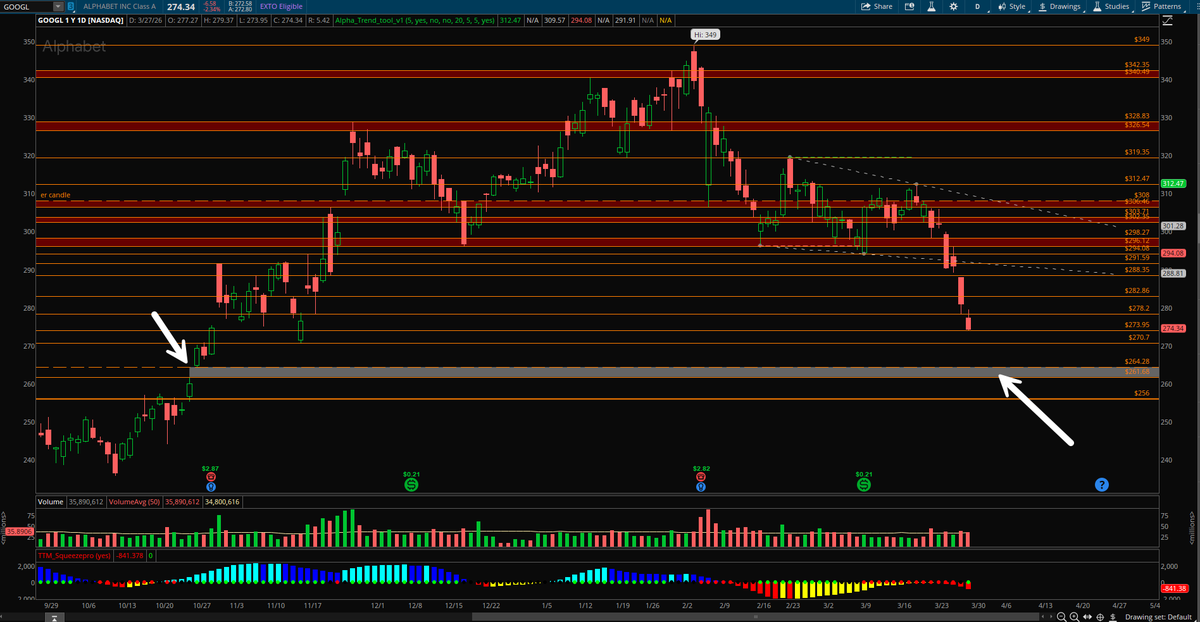Click the $328.83 price level label

[x=1137, y=116]
